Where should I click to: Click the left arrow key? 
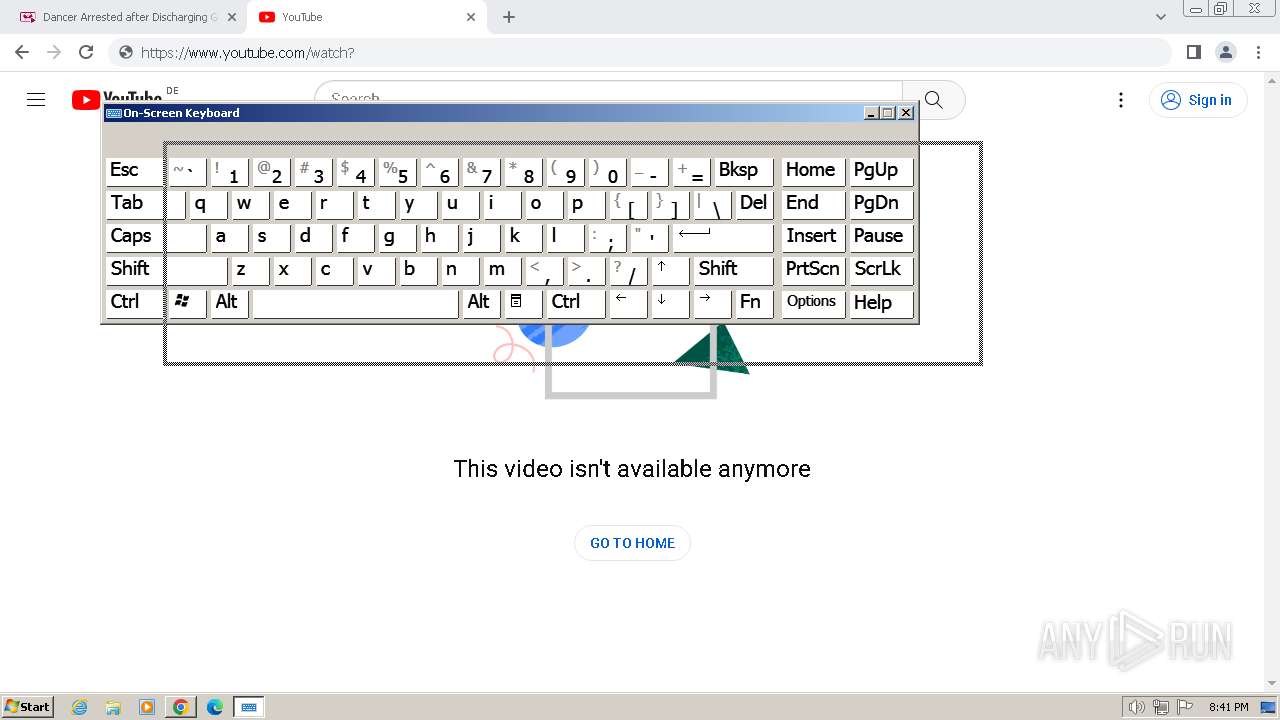(628, 303)
